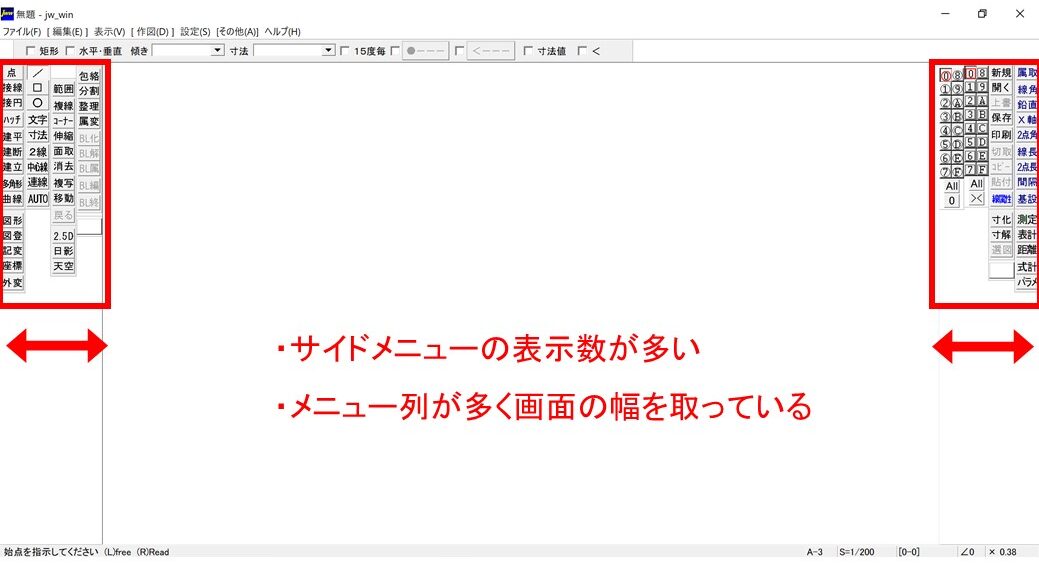Choose the 包絡 envelope tool
This screenshot has width=1039, height=566.
coord(89,76)
